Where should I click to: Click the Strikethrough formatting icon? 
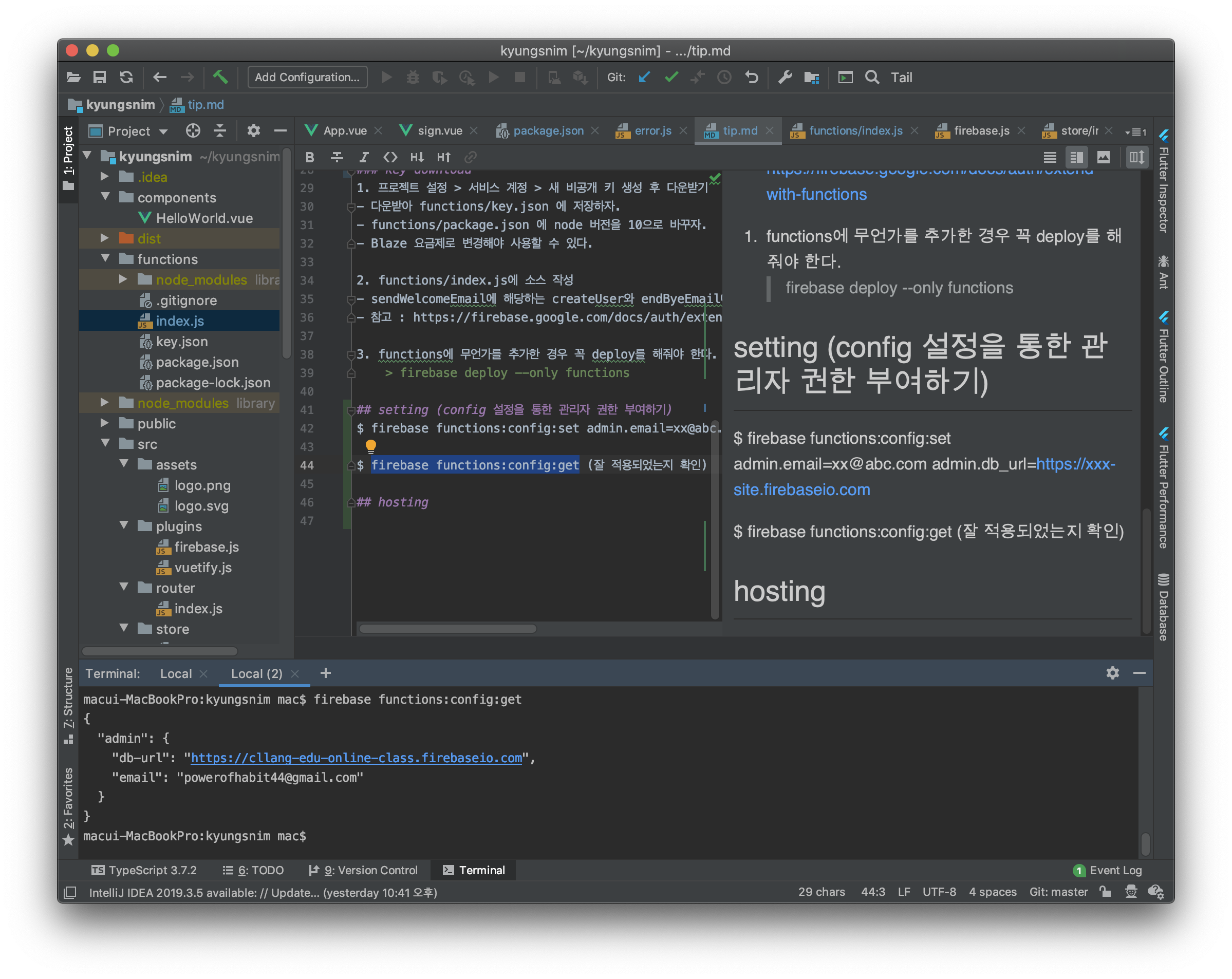click(337, 157)
